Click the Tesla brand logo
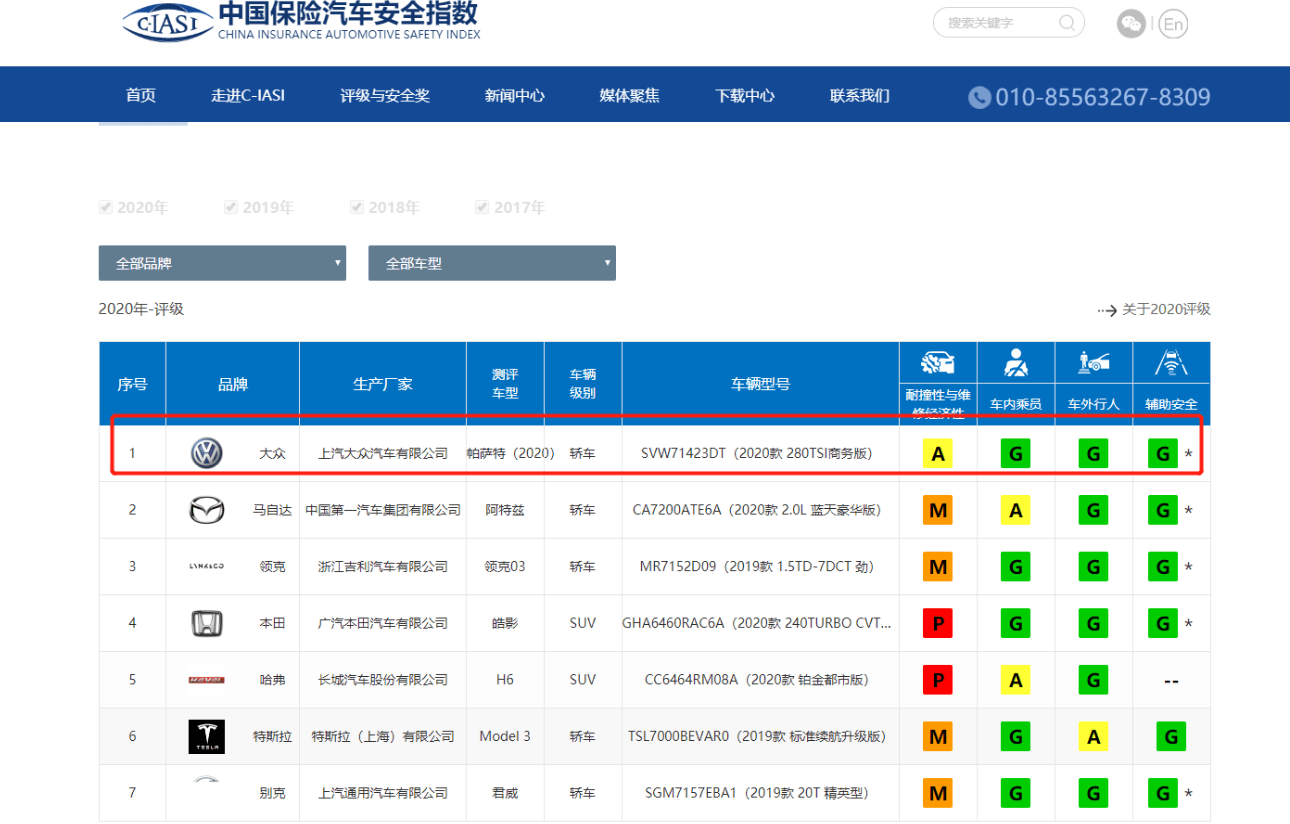The height and width of the screenshot is (824, 1290). tap(207, 736)
